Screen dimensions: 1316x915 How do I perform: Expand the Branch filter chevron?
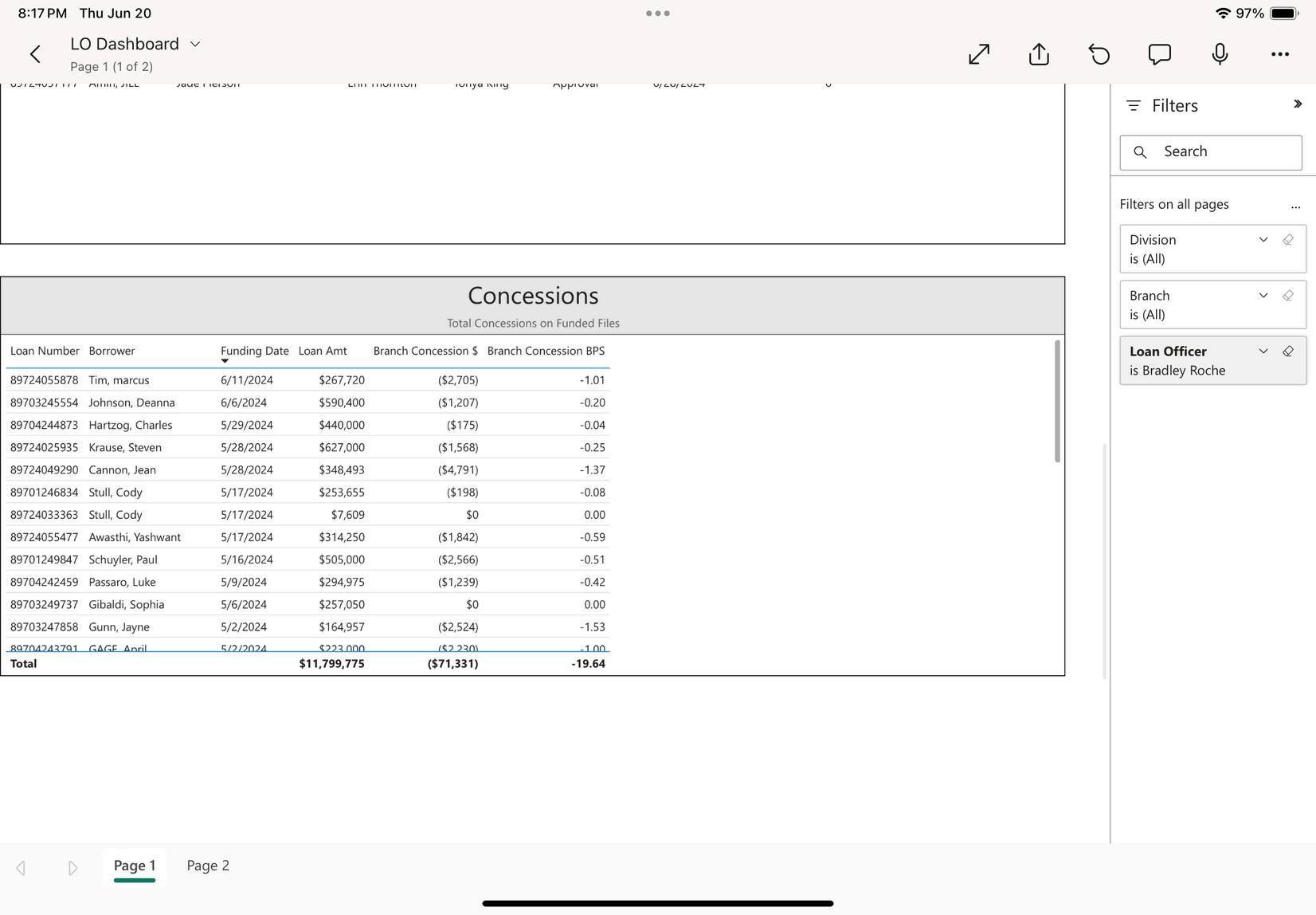1263,296
